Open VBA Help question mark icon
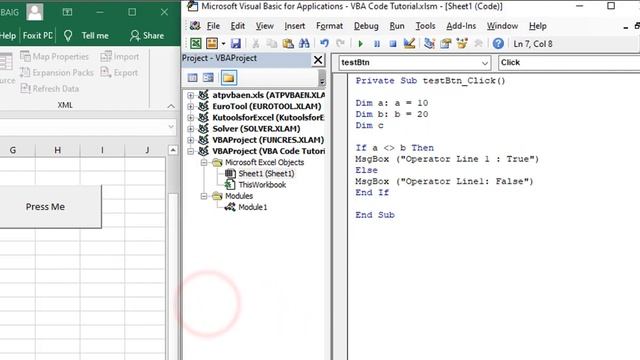This screenshot has width=640, height=360. pyautogui.click(x=498, y=43)
